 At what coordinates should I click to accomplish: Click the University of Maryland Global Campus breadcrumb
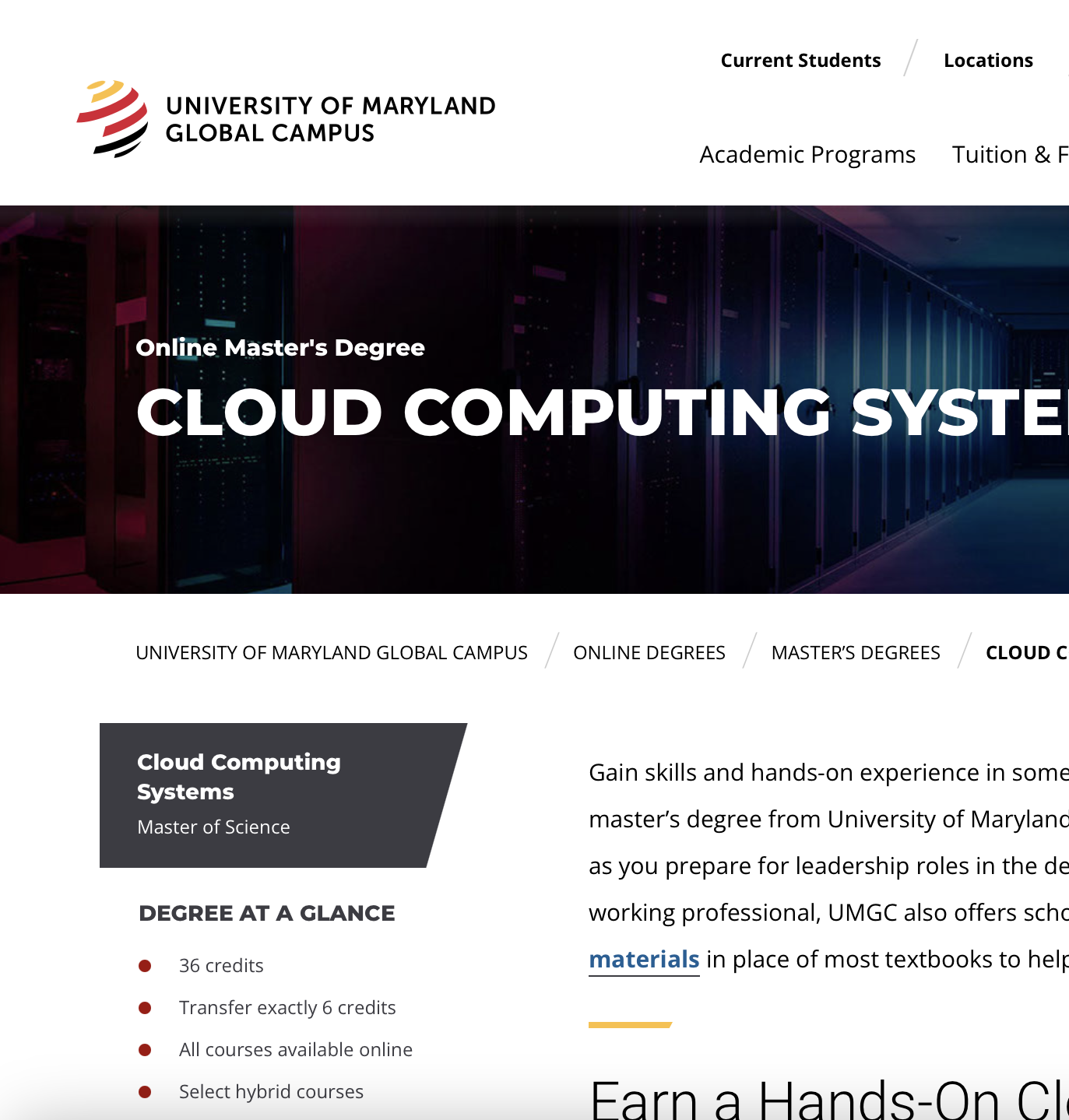pyautogui.click(x=332, y=652)
